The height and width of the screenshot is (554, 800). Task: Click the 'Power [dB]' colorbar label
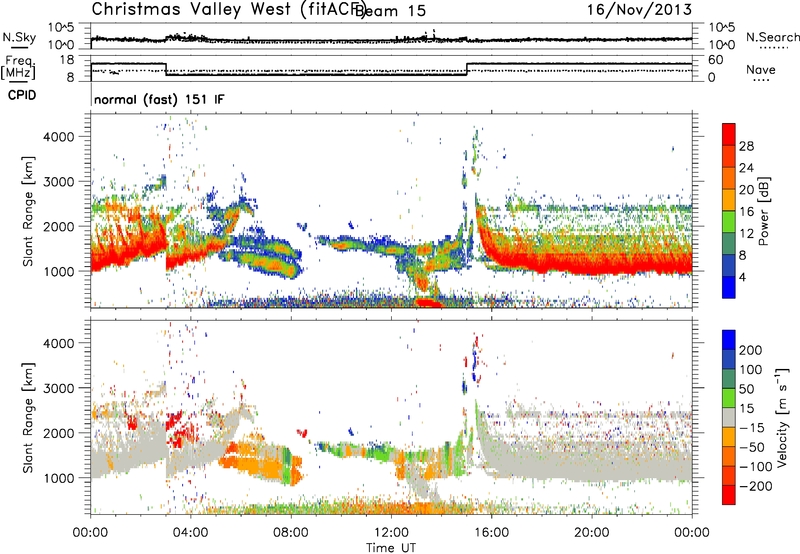pos(764,211)
